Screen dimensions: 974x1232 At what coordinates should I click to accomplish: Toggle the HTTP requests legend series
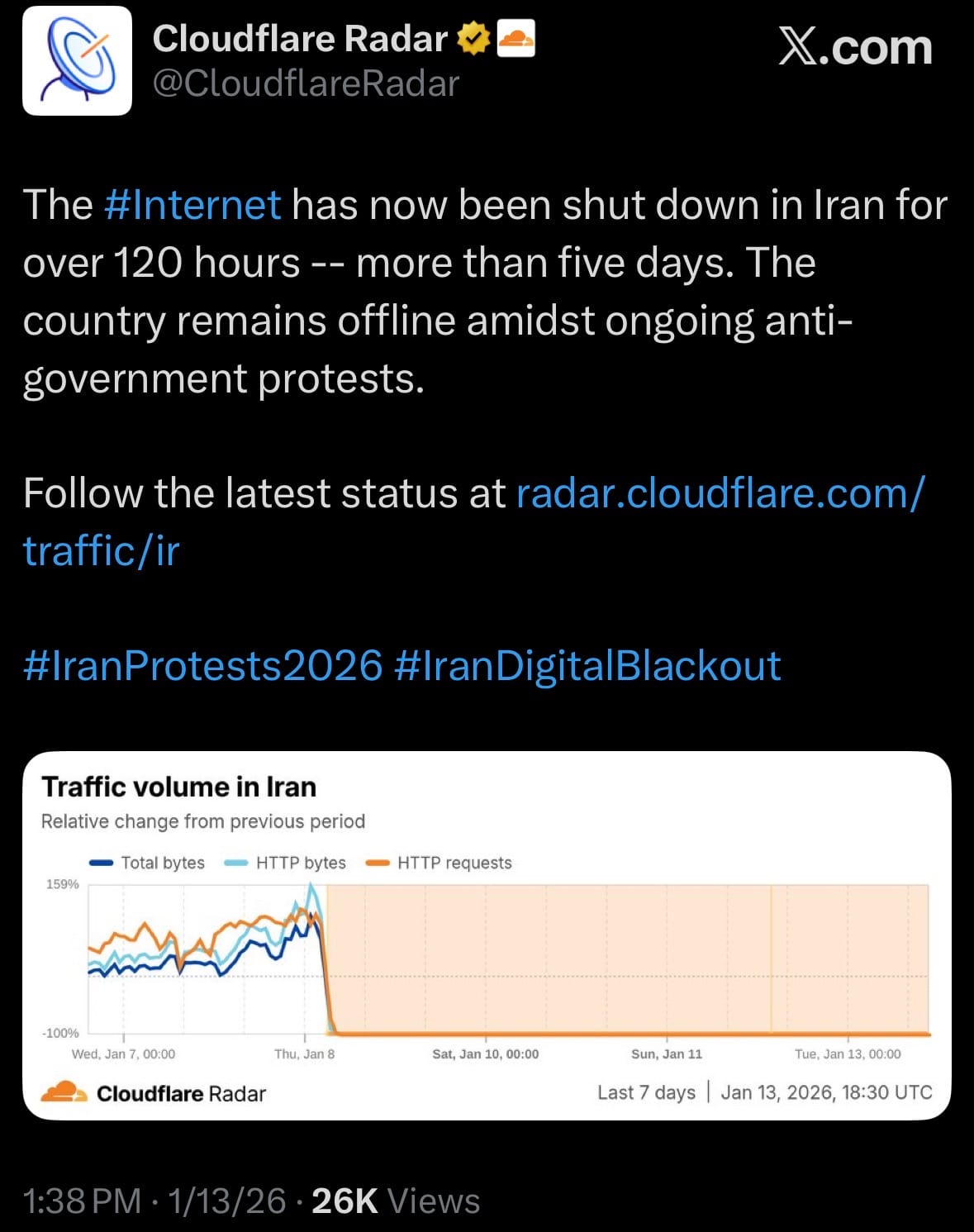tap(439, 863)
